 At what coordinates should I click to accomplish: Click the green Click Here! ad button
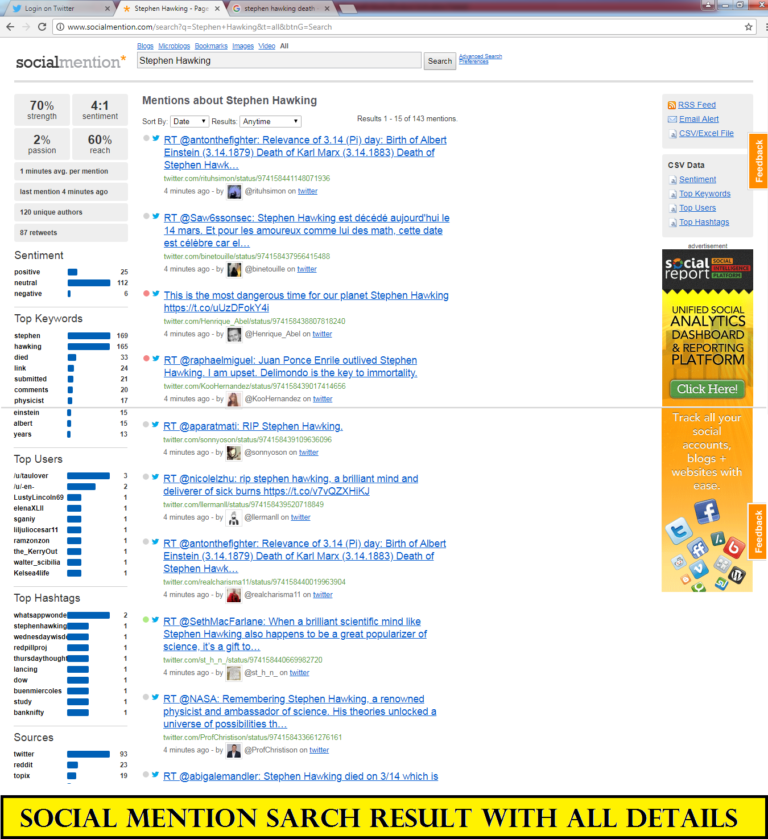[708, 389]
